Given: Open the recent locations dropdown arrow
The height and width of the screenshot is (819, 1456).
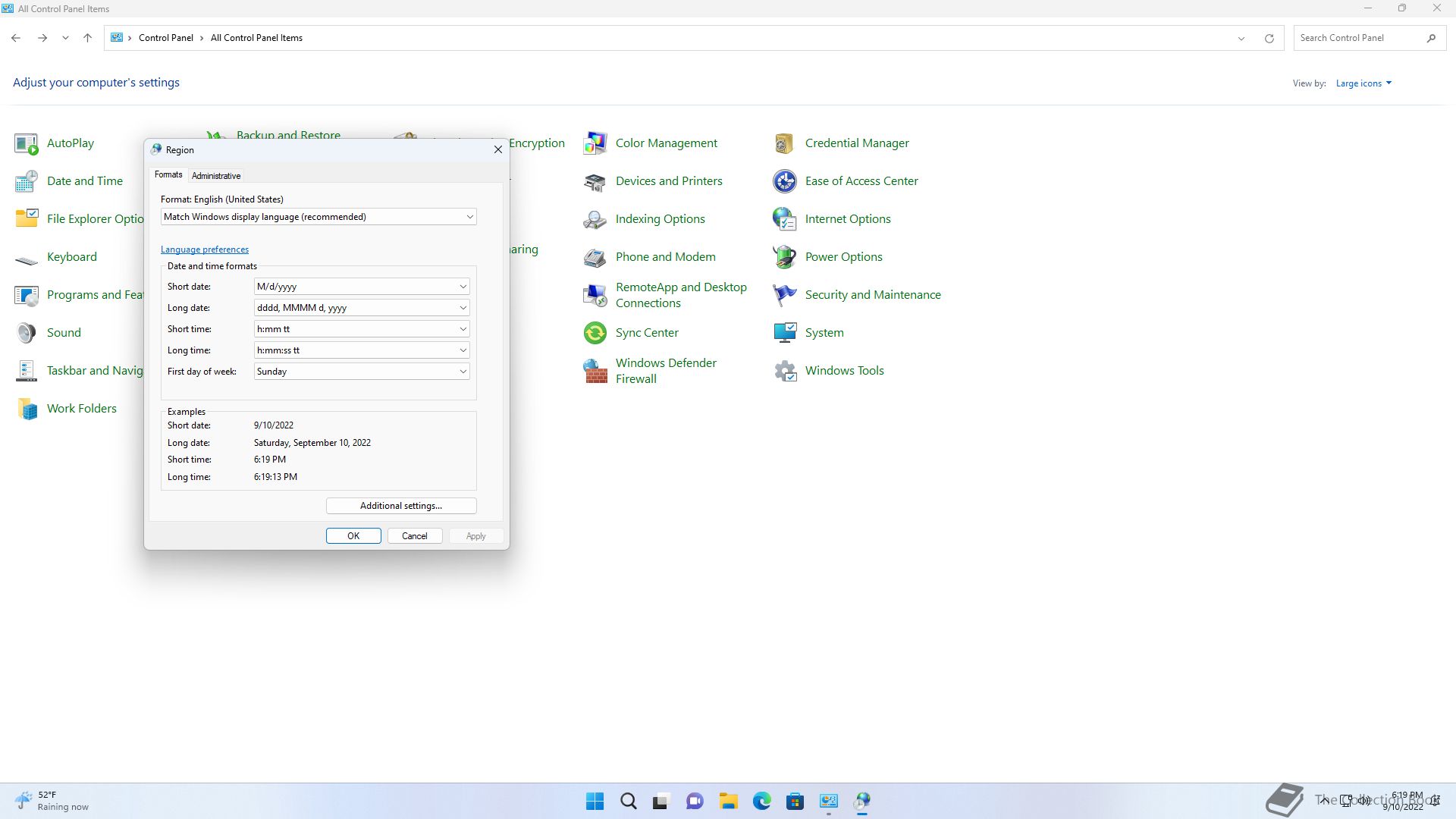Looking at the screenshot, I should point(65,38).
